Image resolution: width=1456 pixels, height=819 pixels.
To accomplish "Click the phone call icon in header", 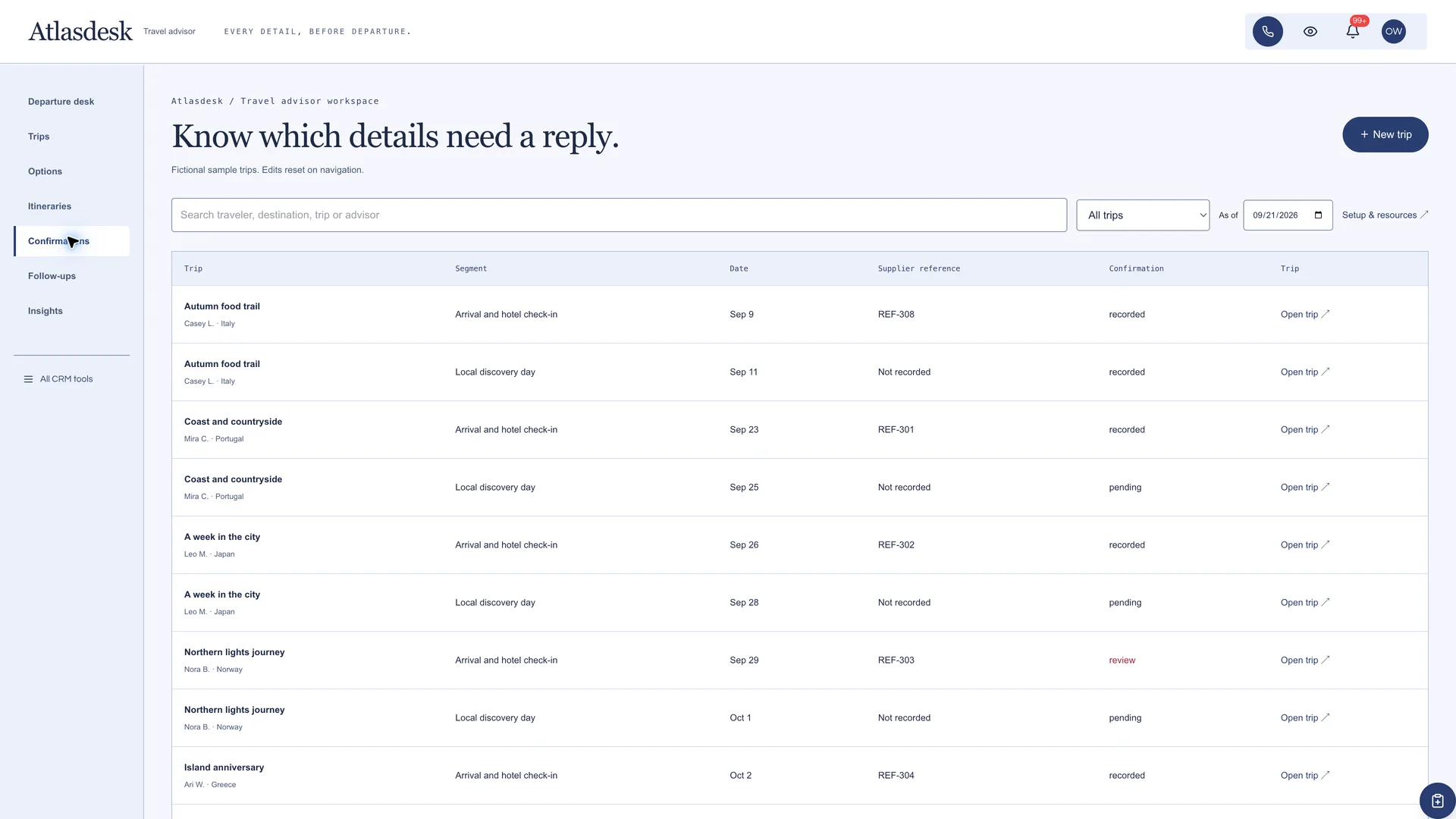I will [1267, 31].
